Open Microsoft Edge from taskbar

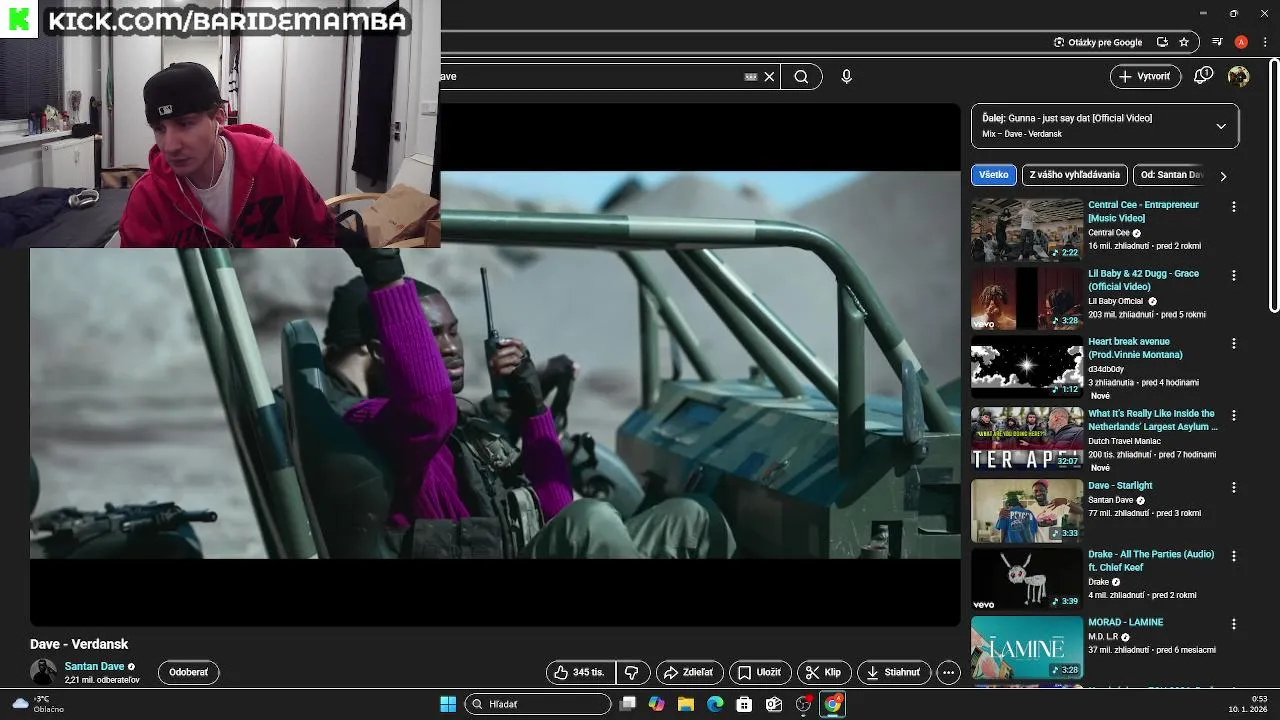click(715, 704)
